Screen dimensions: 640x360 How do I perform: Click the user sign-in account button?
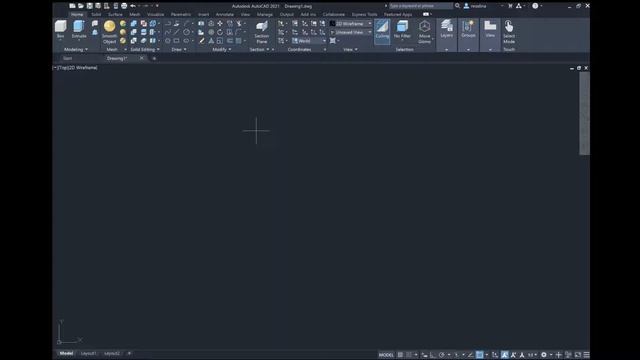pos(475,6)
